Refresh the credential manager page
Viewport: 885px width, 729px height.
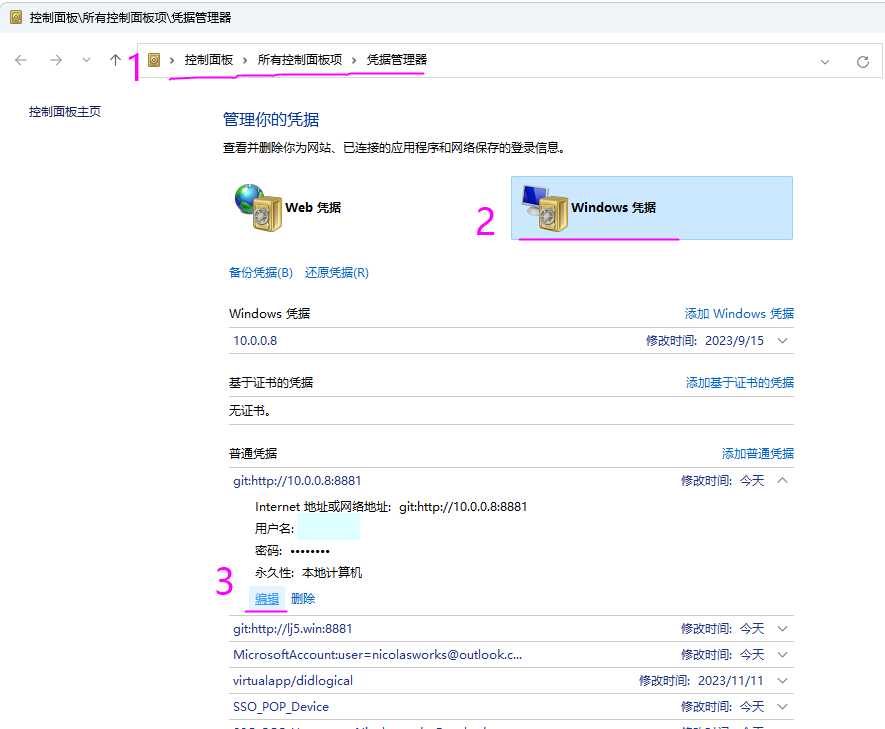(x=862, y=62)
